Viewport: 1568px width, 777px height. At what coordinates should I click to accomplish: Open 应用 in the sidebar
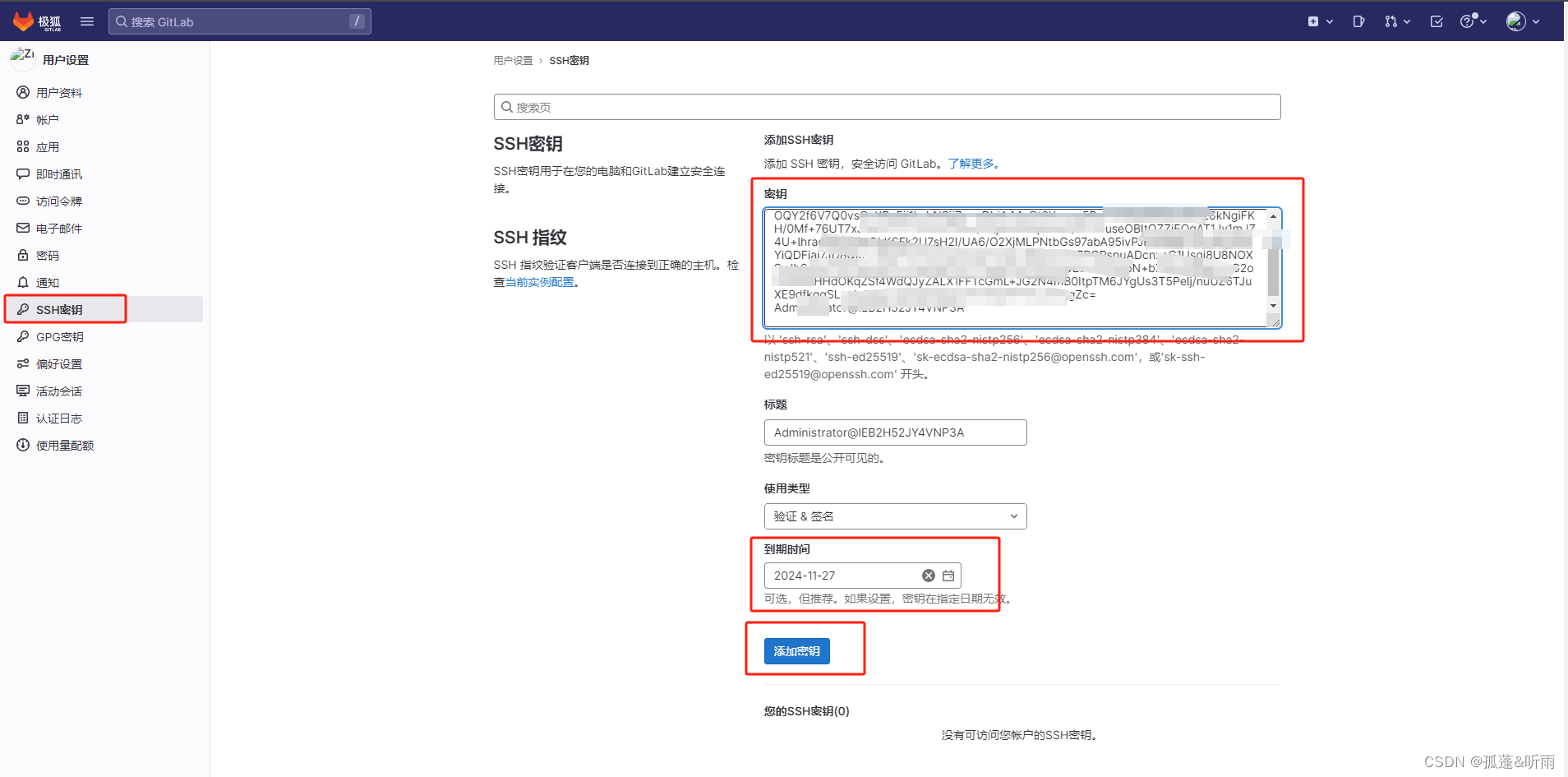[x=104, y=146]
